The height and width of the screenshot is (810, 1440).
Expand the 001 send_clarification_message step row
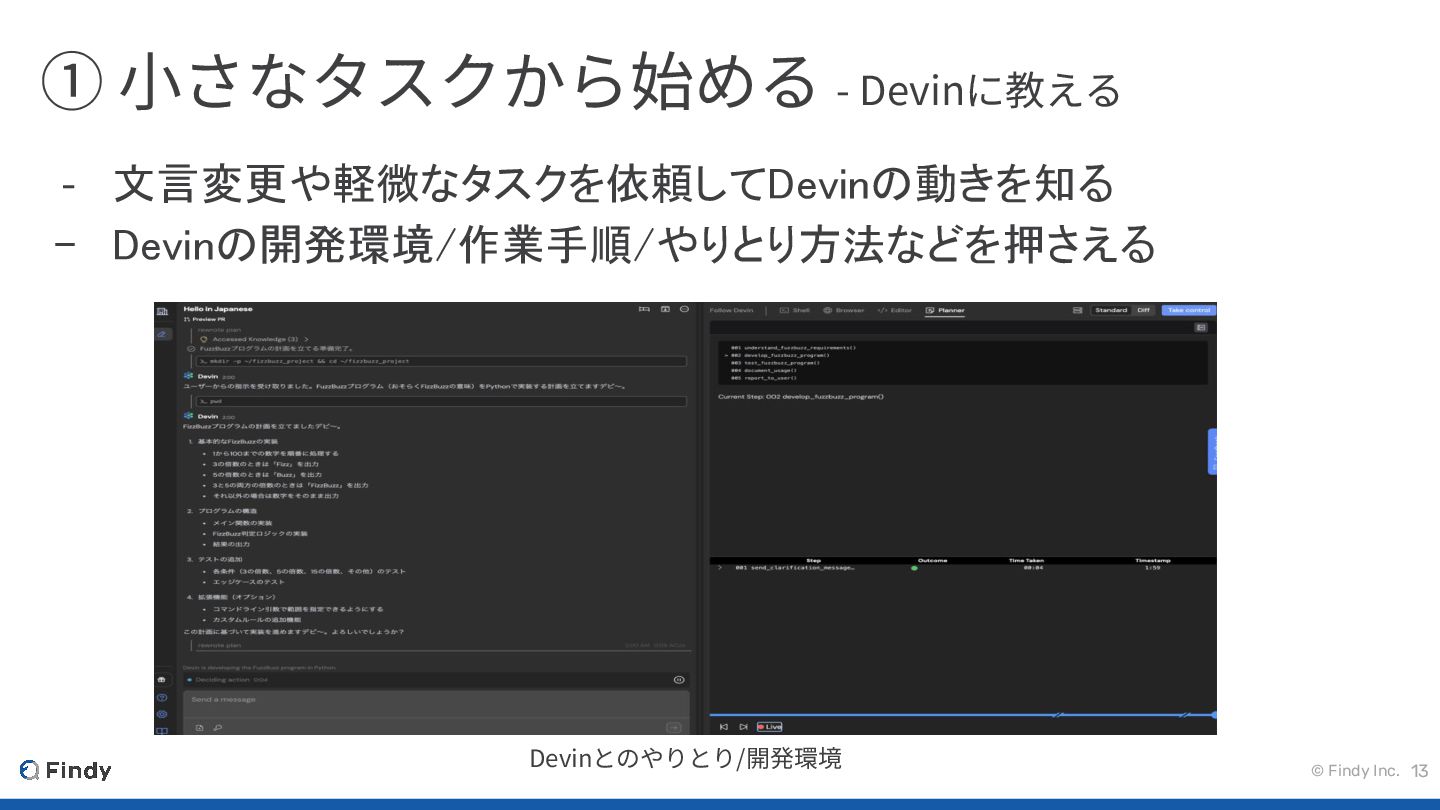point(963,568)
